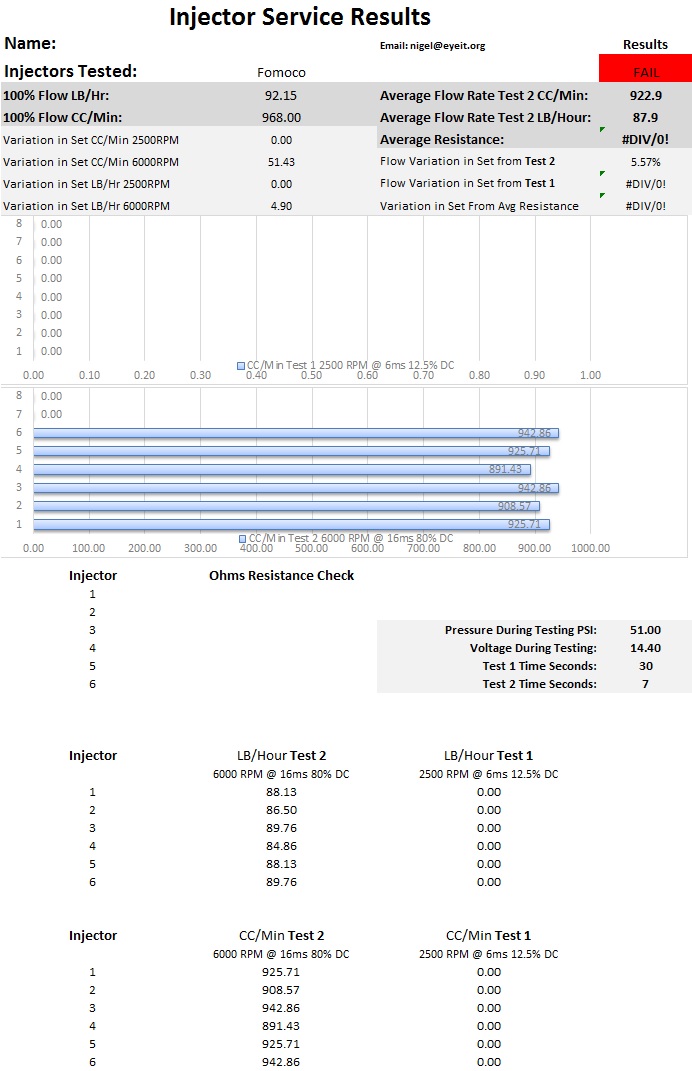The width and height of the screenshot is (692, 1071).
Task: Select the 5.57% flow variation cell
Action: click(646, 162)
